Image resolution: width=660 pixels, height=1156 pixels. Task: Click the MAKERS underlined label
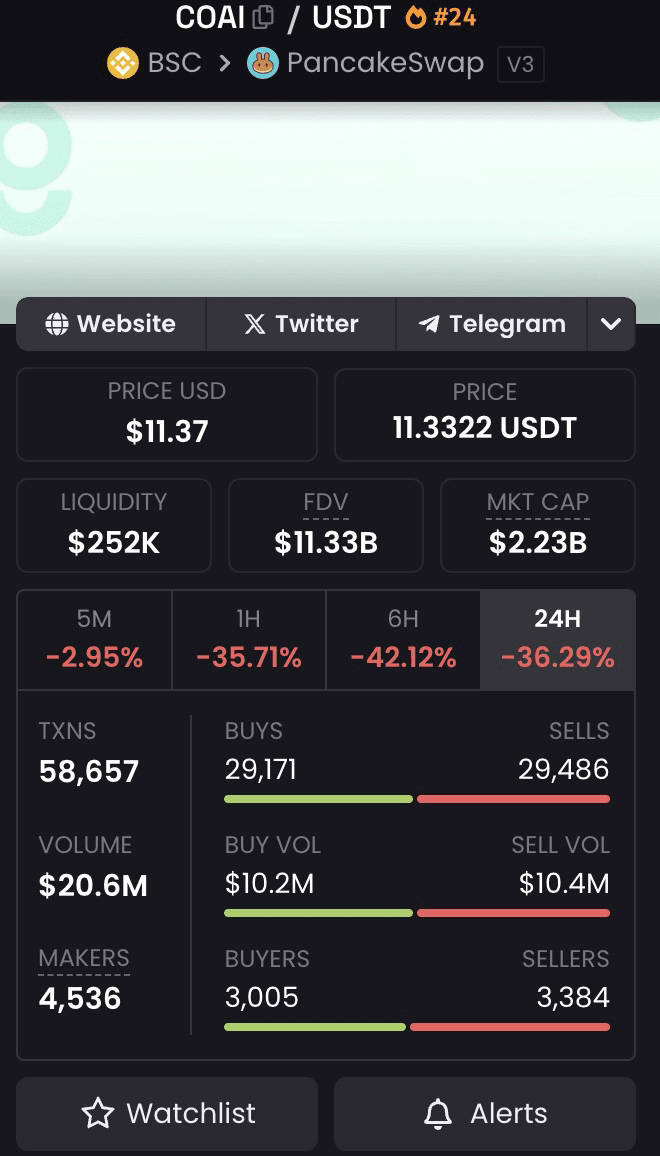84,958
